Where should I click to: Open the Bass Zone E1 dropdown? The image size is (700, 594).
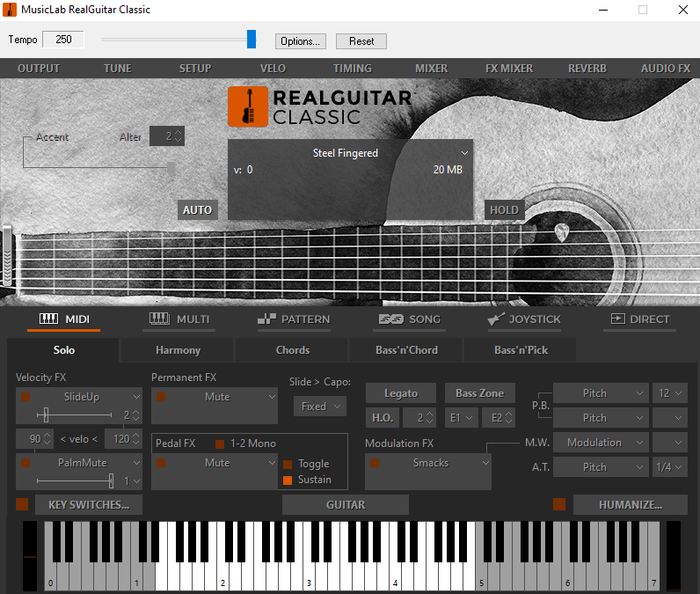pos(461,418)
